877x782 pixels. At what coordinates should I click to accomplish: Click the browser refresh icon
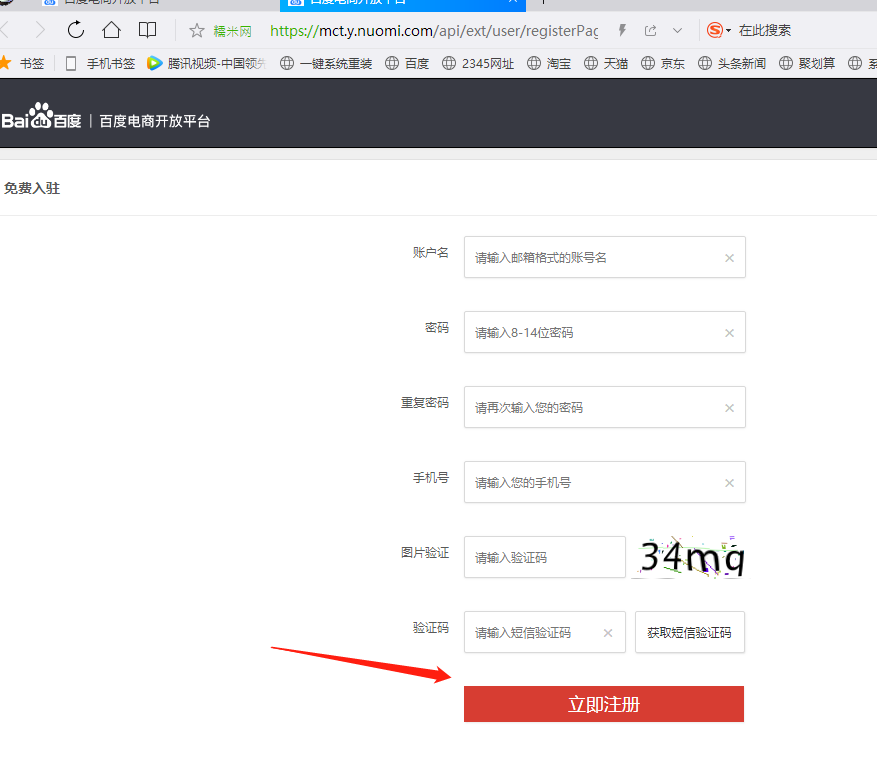(x=76, y=30)
